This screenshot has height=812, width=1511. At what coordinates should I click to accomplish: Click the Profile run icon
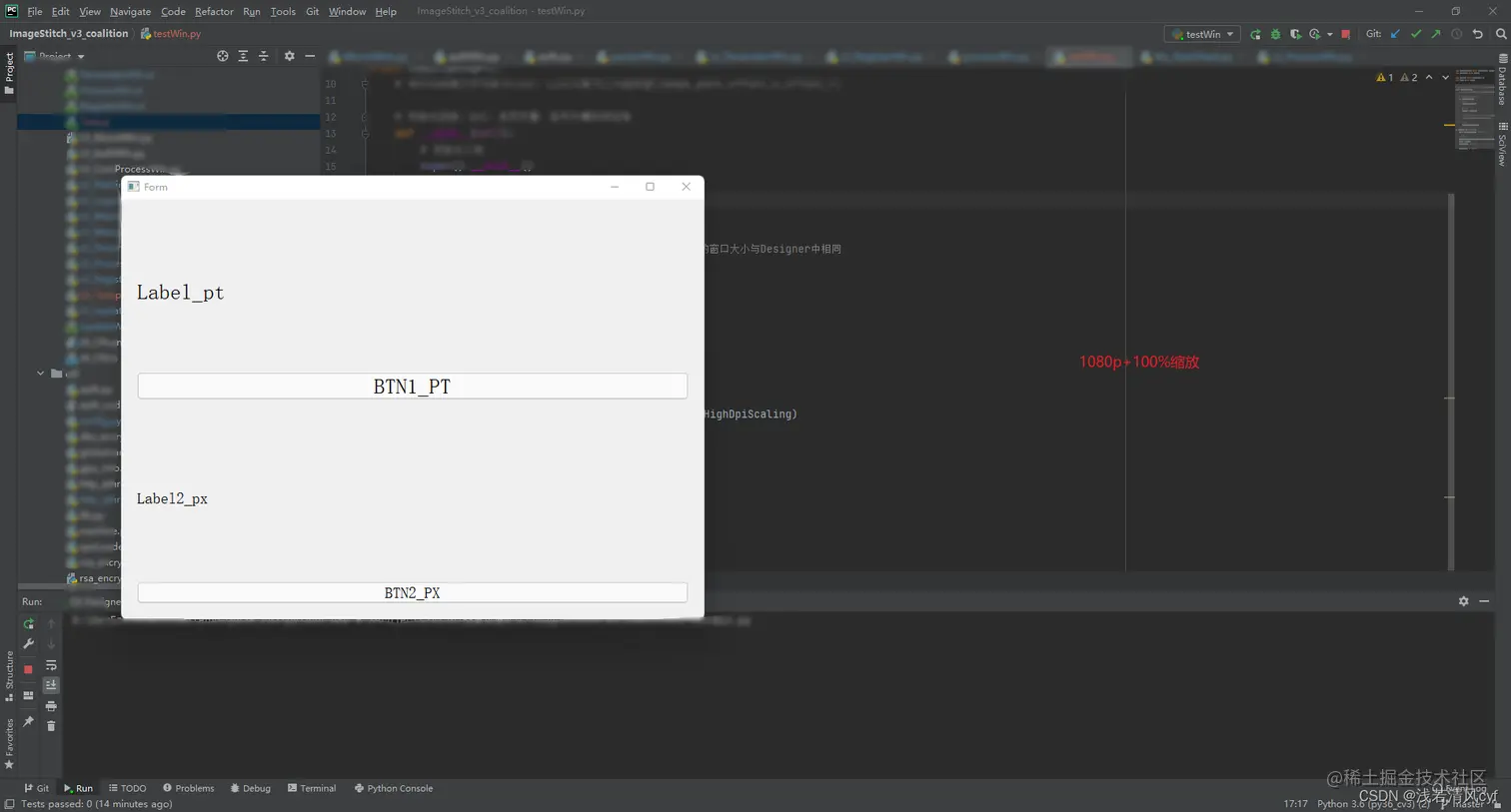tap(1315, 34)
